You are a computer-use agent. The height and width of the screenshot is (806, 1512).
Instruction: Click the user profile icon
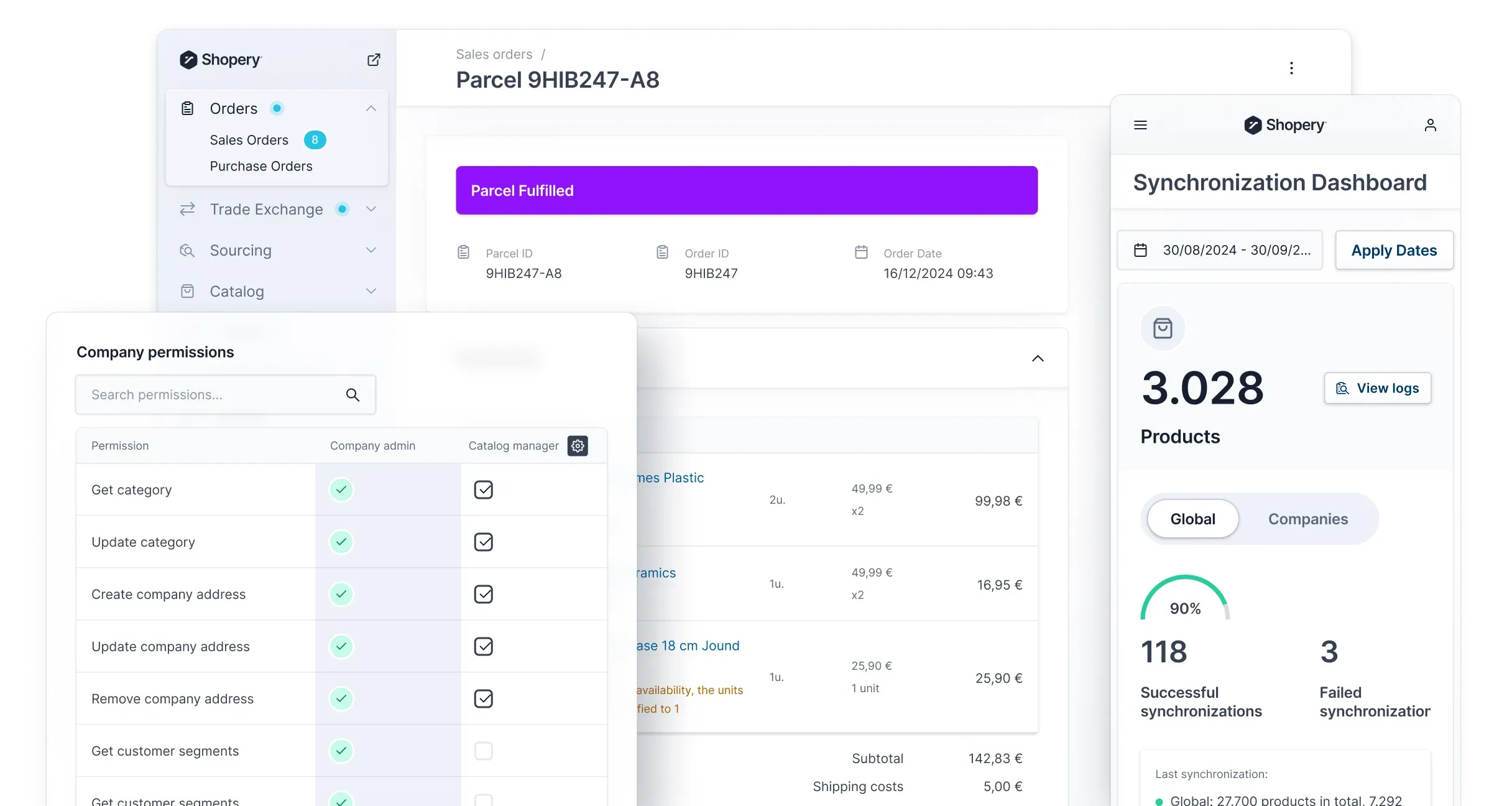click(x=1430, y=125)
